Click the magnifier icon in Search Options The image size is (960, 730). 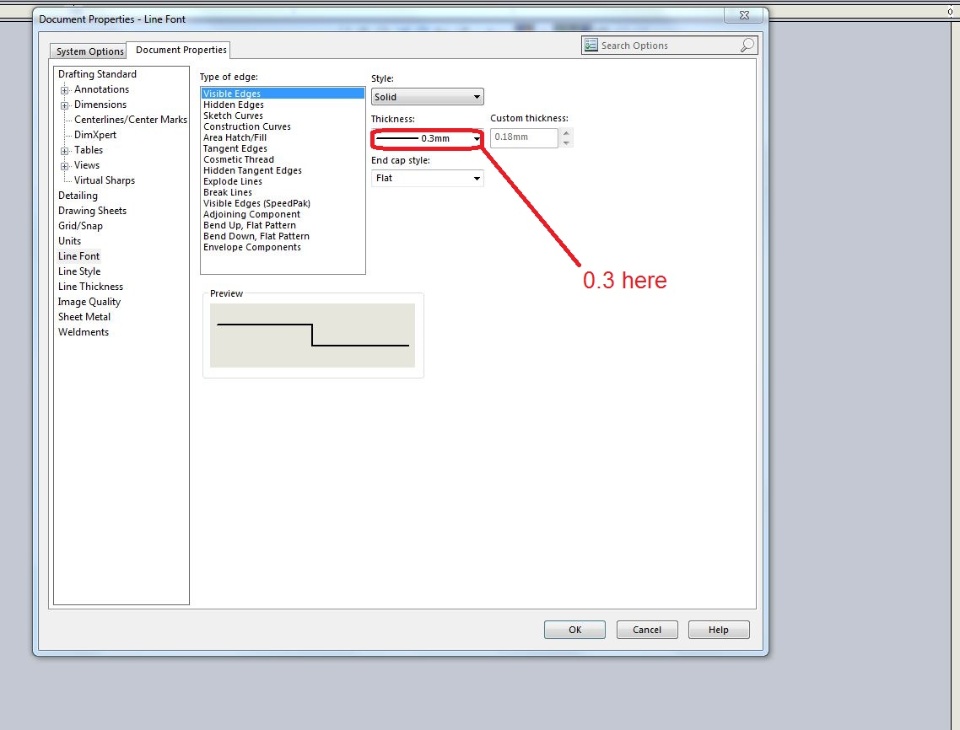(x=748, y=45)
